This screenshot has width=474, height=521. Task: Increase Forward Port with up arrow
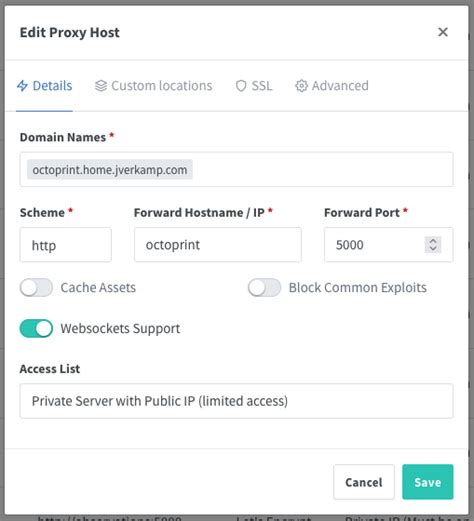pyautogui.click(x=433, y=241)
